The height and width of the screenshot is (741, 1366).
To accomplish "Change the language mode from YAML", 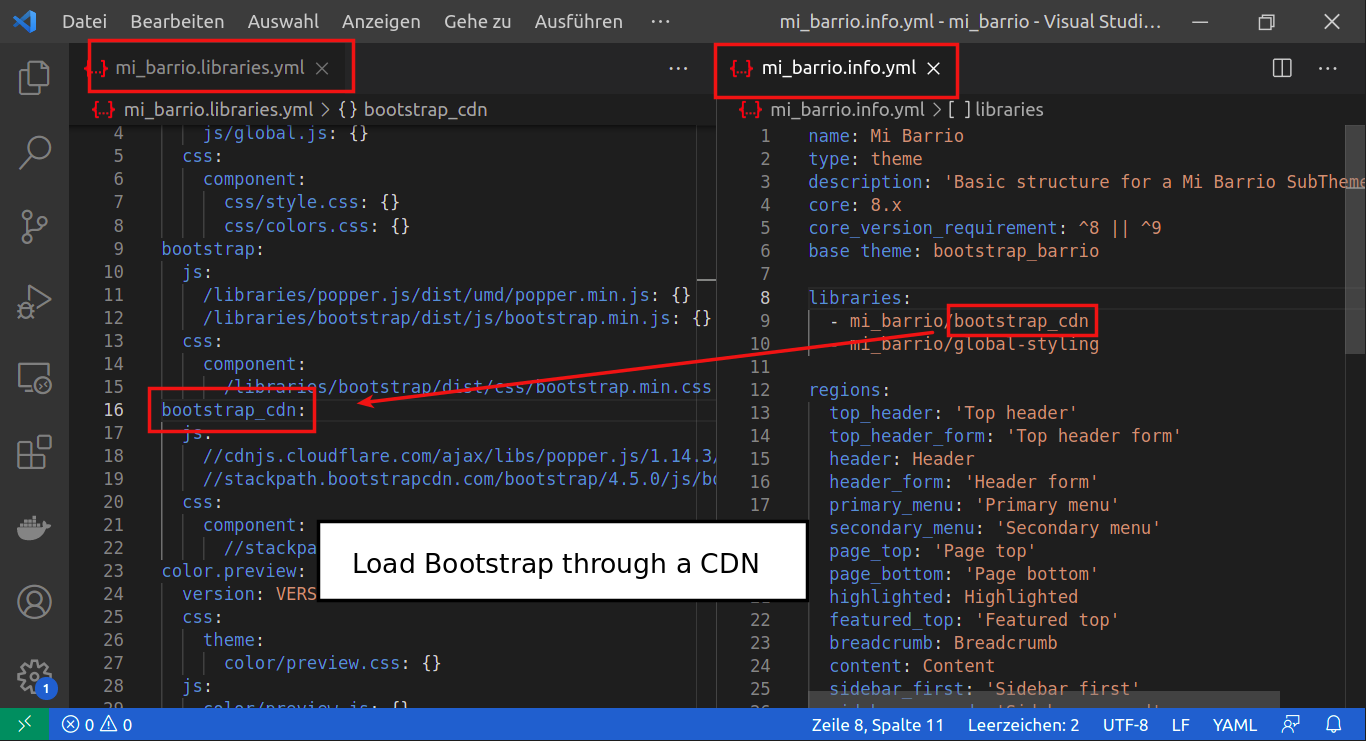I will (1235, 724).
